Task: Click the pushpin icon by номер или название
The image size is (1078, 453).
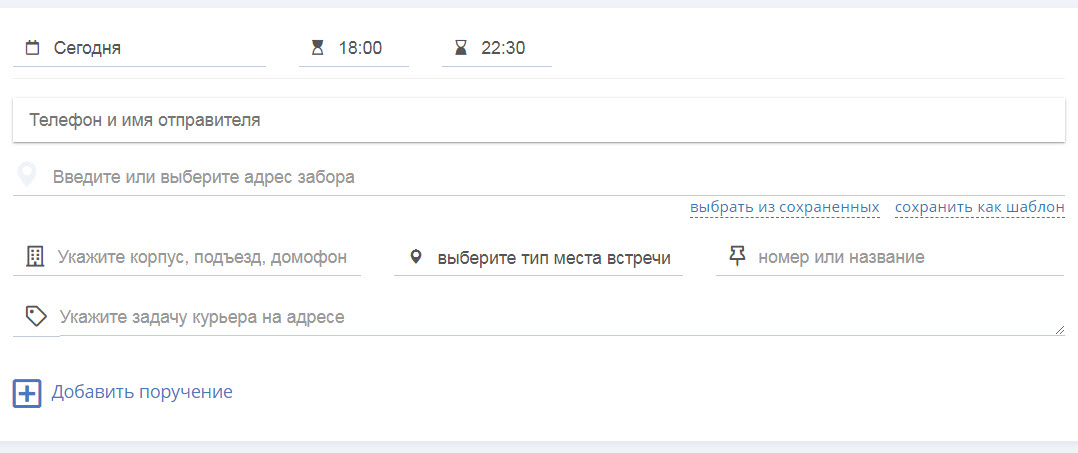Action: (738, 257)
